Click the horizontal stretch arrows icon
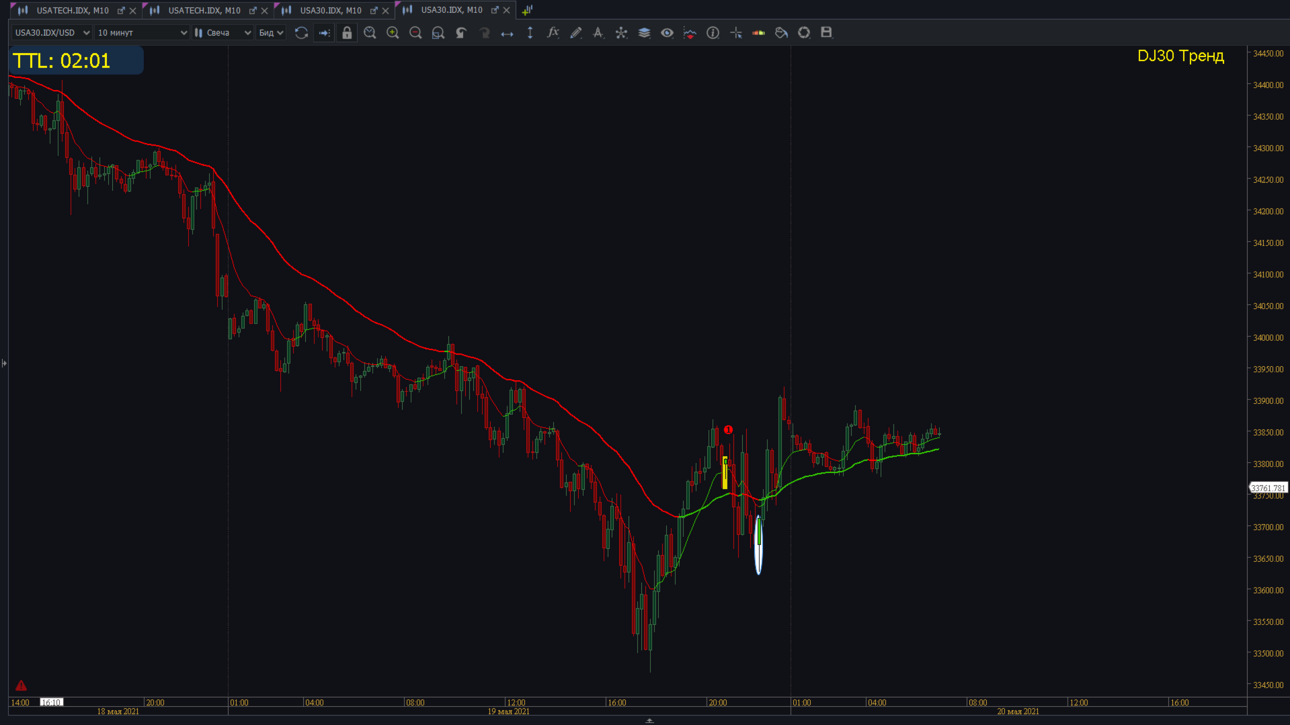This screenshot has height=725, width=1290. pyautogui.click(x=507, y=33)
